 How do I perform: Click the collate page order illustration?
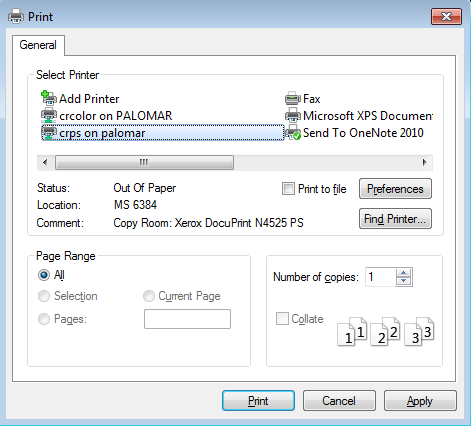pos(386,331)
